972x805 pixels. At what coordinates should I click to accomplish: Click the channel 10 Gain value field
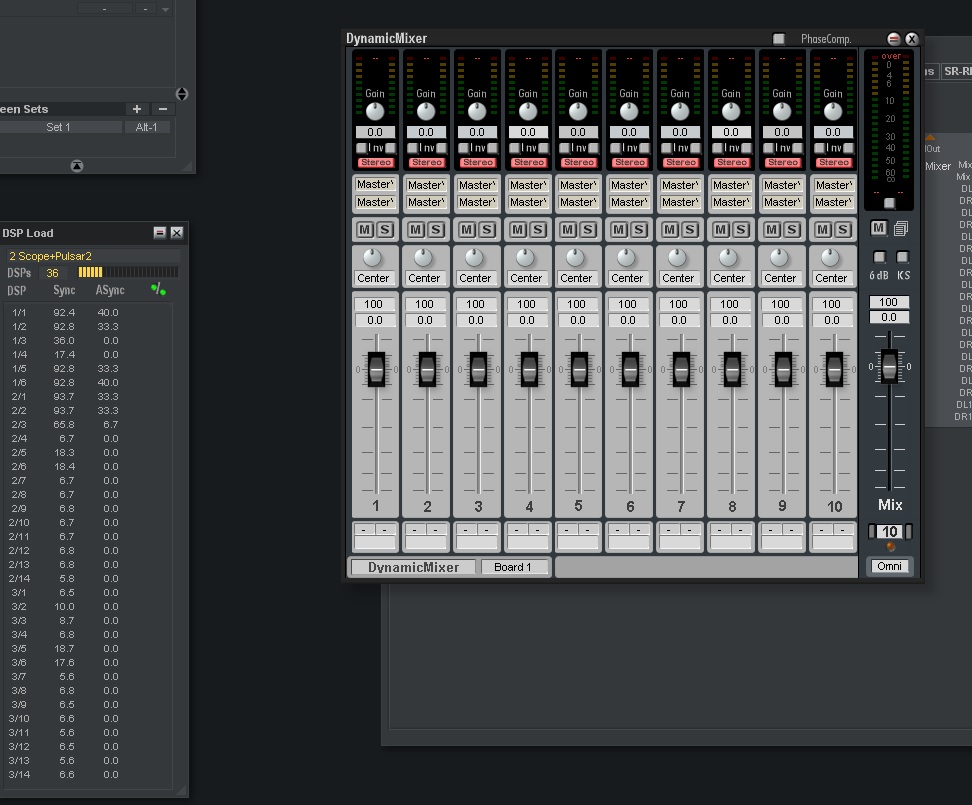click(x=832, y=132)
